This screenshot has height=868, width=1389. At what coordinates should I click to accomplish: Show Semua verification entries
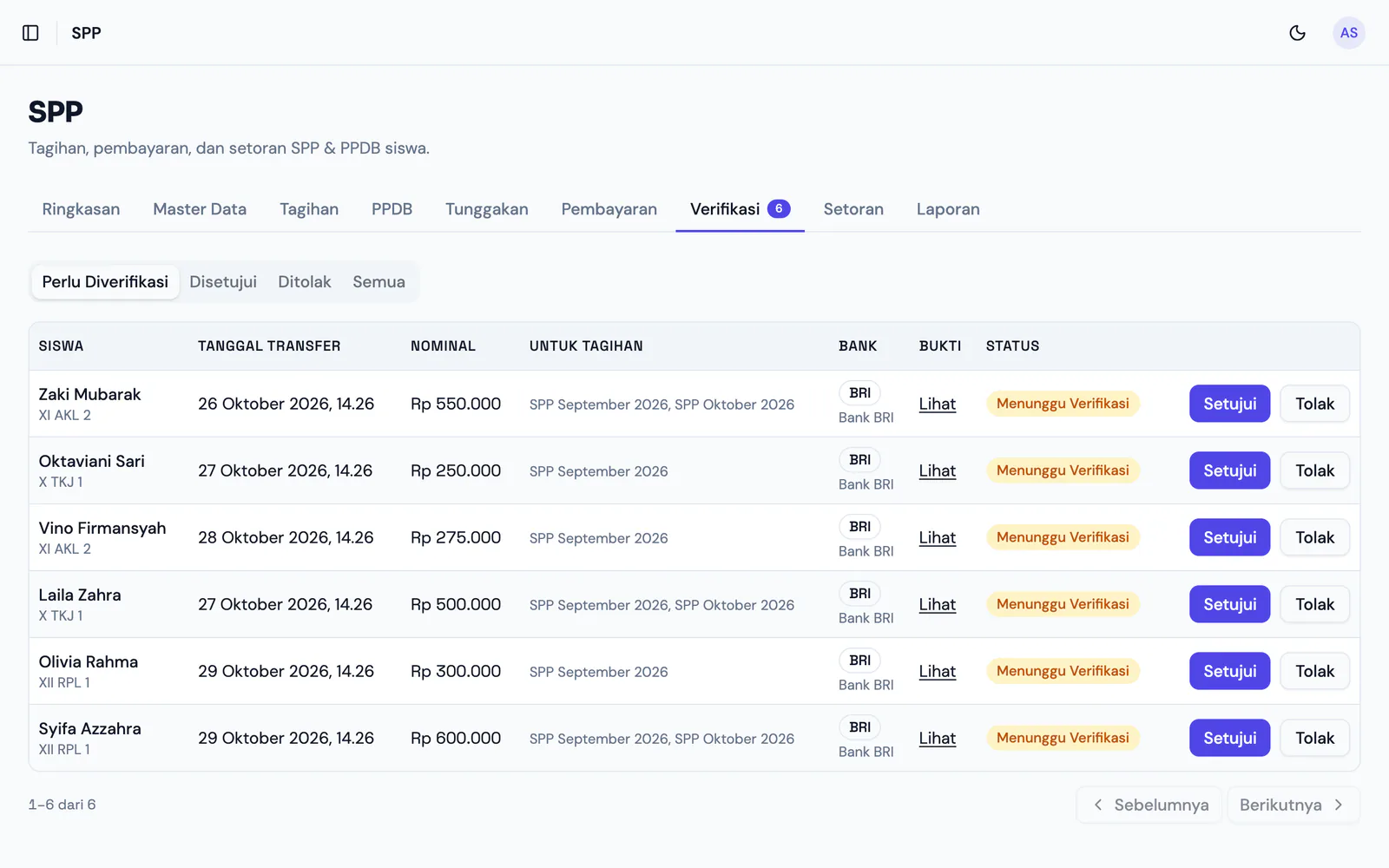pyautogui.click(x=379, y=282)
